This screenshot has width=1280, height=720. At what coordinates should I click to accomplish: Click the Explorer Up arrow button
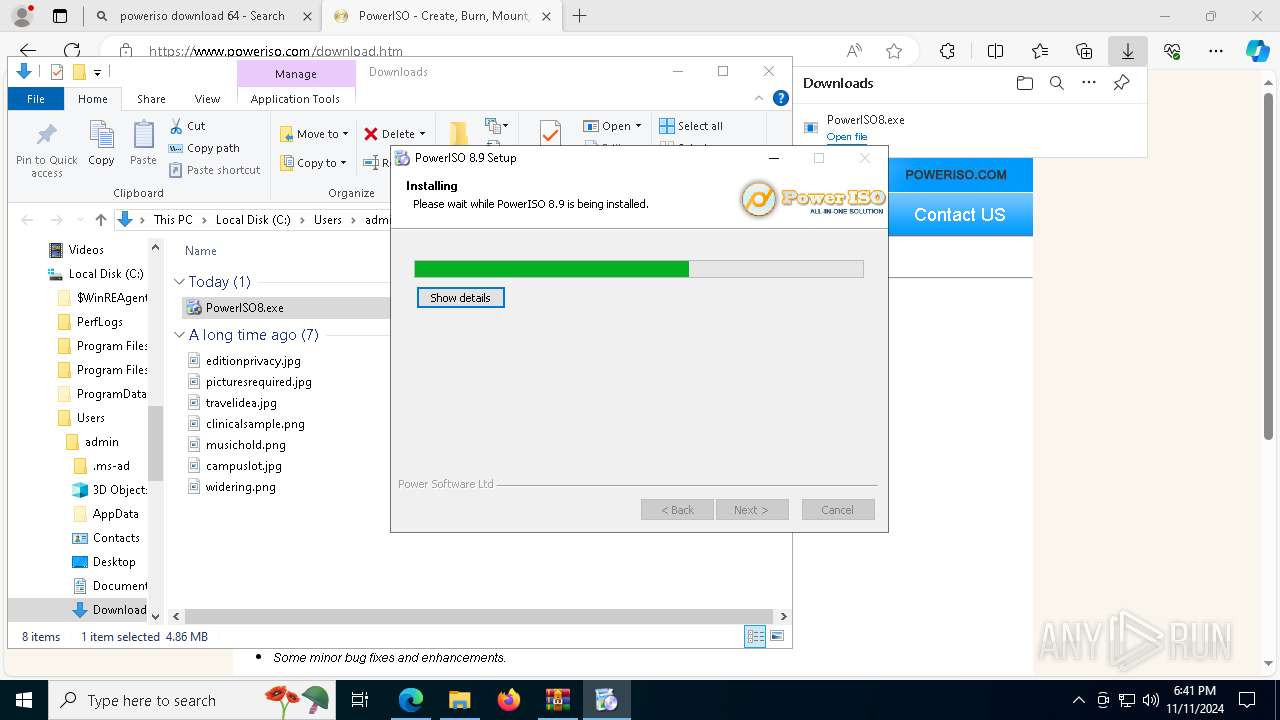tap(100, 220)
